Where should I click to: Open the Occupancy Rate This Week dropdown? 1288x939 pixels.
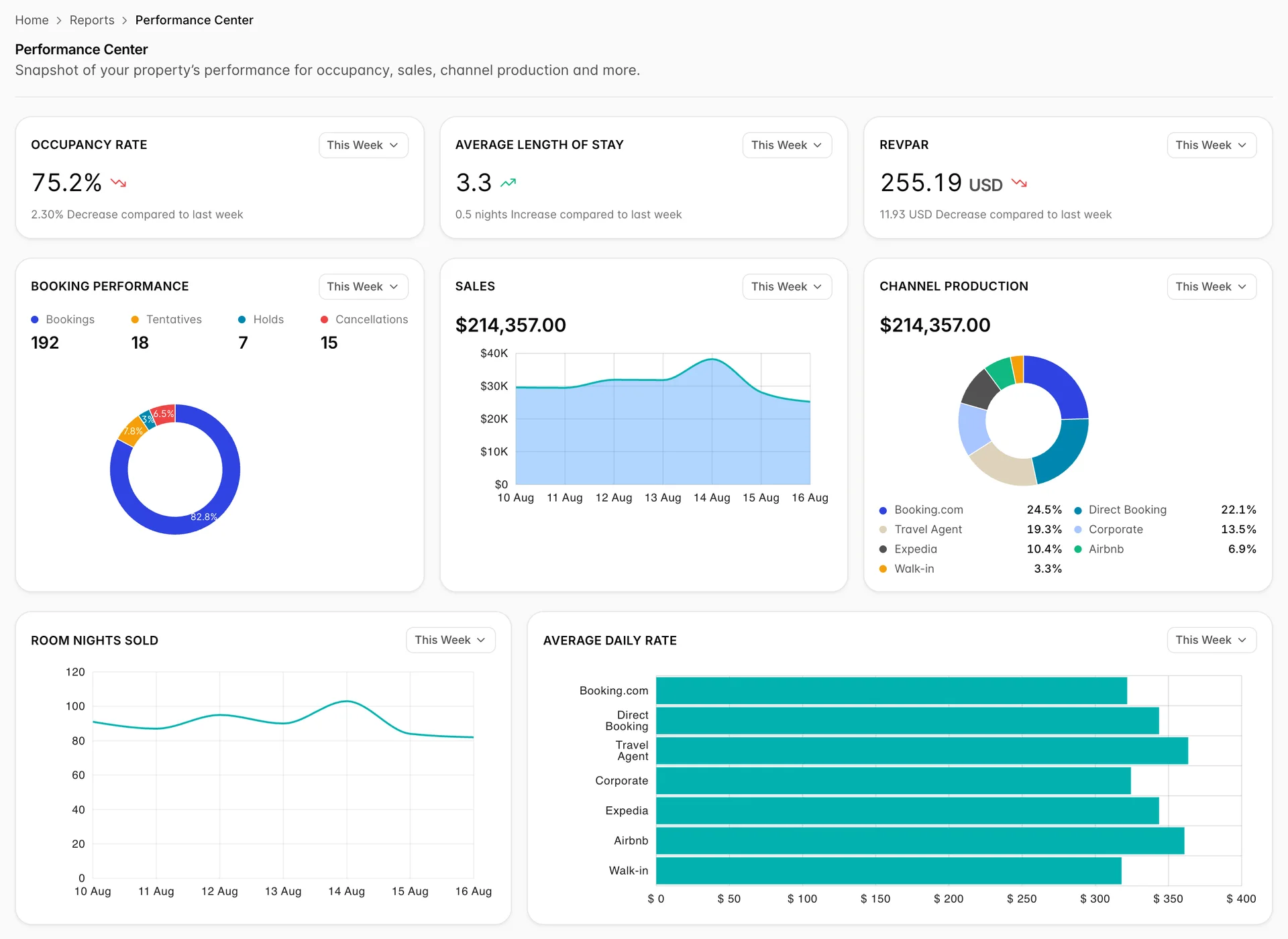coord(363,146)
